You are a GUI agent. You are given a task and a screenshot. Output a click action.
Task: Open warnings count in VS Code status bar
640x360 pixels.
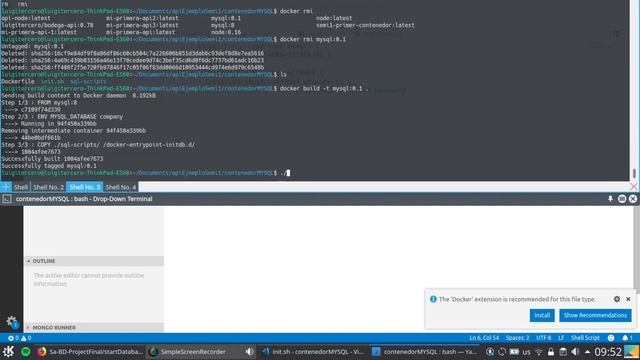click(x=26, y=338)
